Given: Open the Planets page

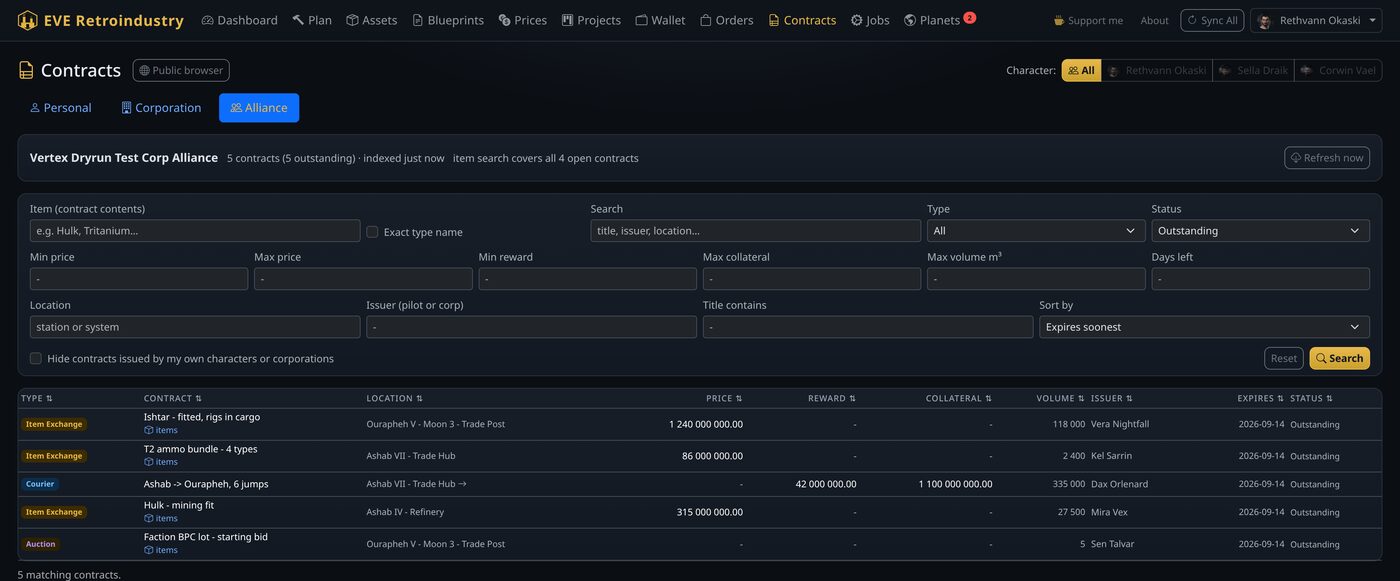Looking at the screenshot, I should (932, 20).
